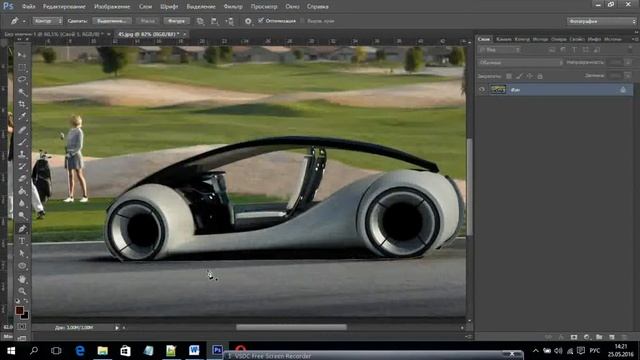640x360 pixels.
Task: Open the Обычные blend mode dropdown
Action: (520, 62)
